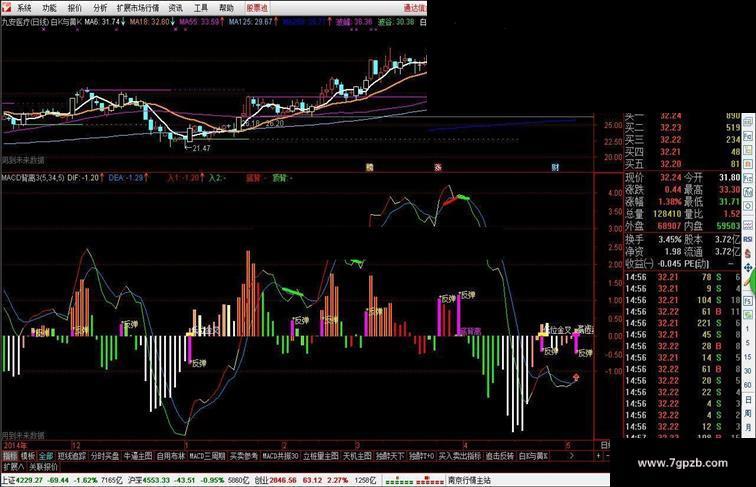Expand more indicator tabs with the right chevron
The height and width of the screenshot is (487, 756).
[x=571, y=456]
